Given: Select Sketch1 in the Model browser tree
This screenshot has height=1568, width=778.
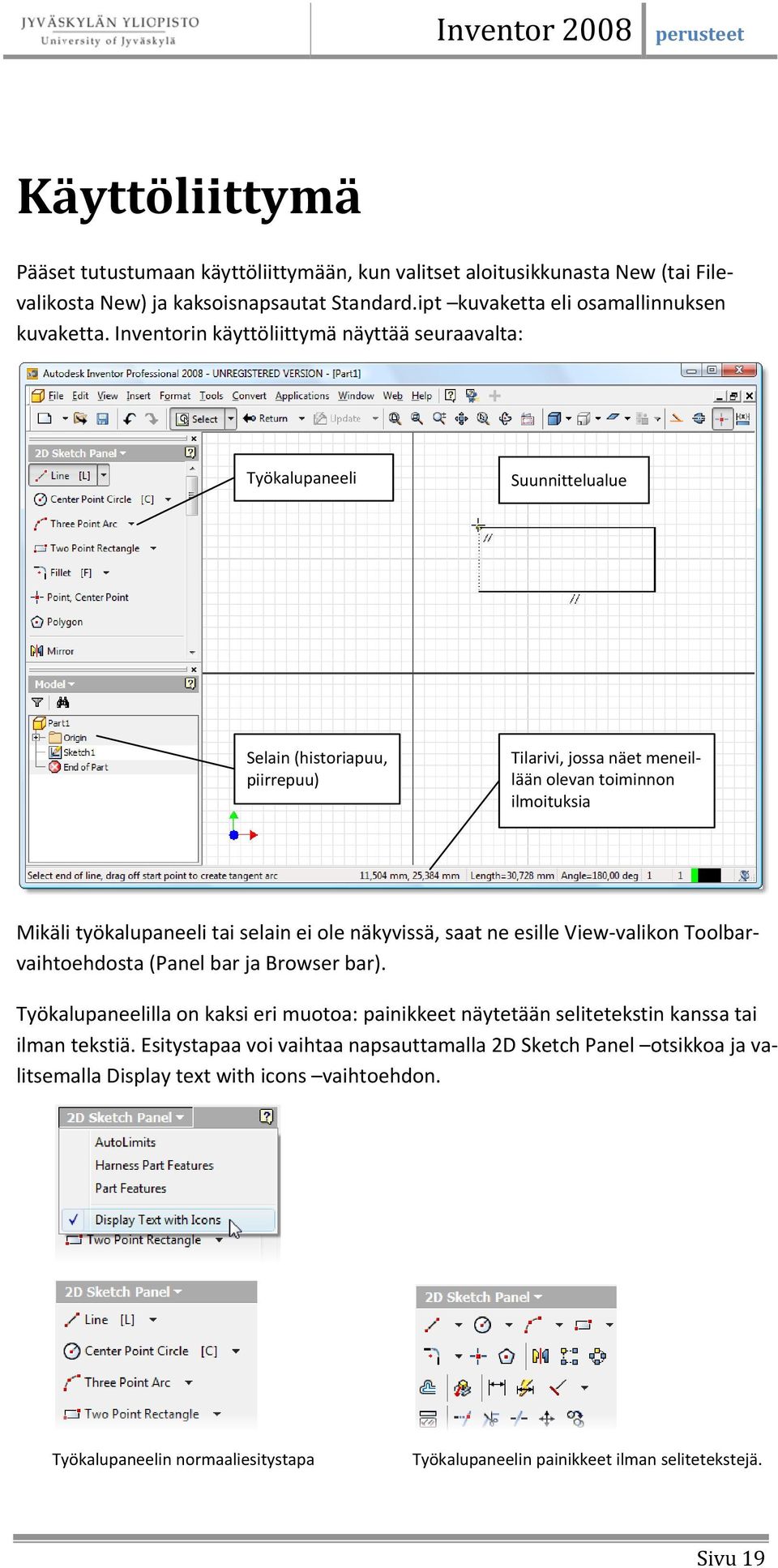Looking at the screenshot, I should tap(73, 752).
